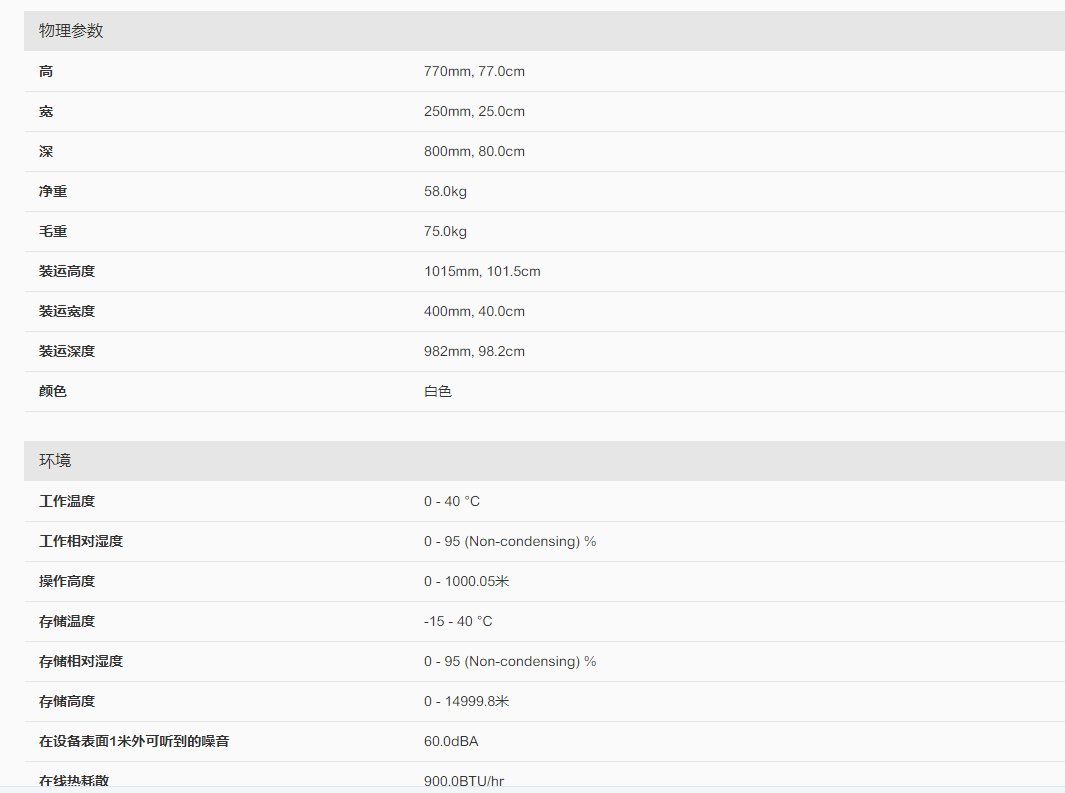The width and height of the screenshot is (1065, 793).
Task: Click the 工作温度 row label
Action: [x=67, y=501]
